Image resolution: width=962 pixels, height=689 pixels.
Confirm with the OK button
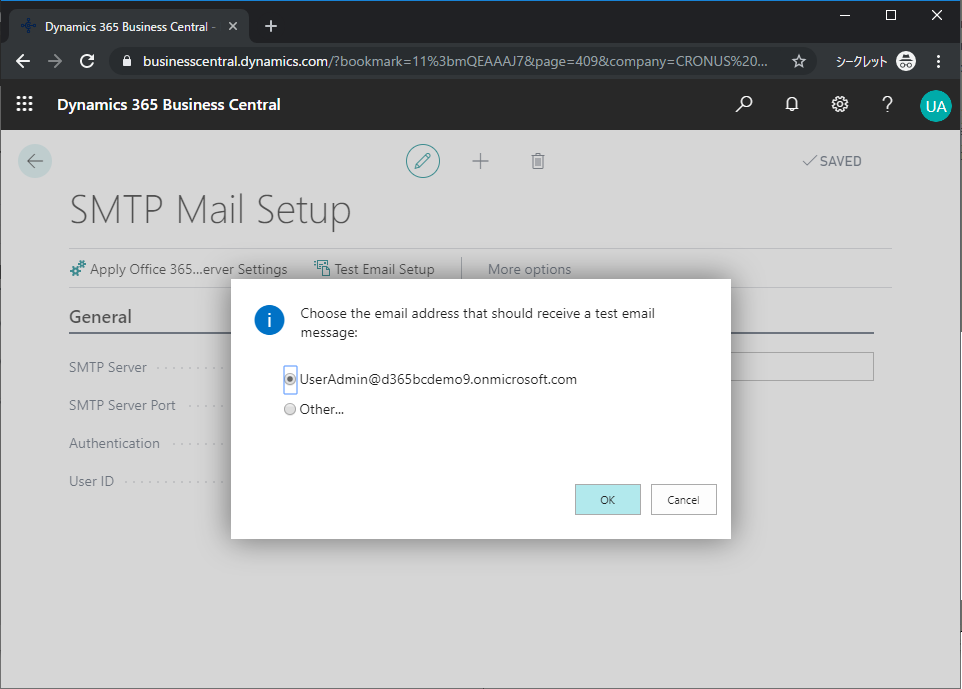(x=607, y=499)
